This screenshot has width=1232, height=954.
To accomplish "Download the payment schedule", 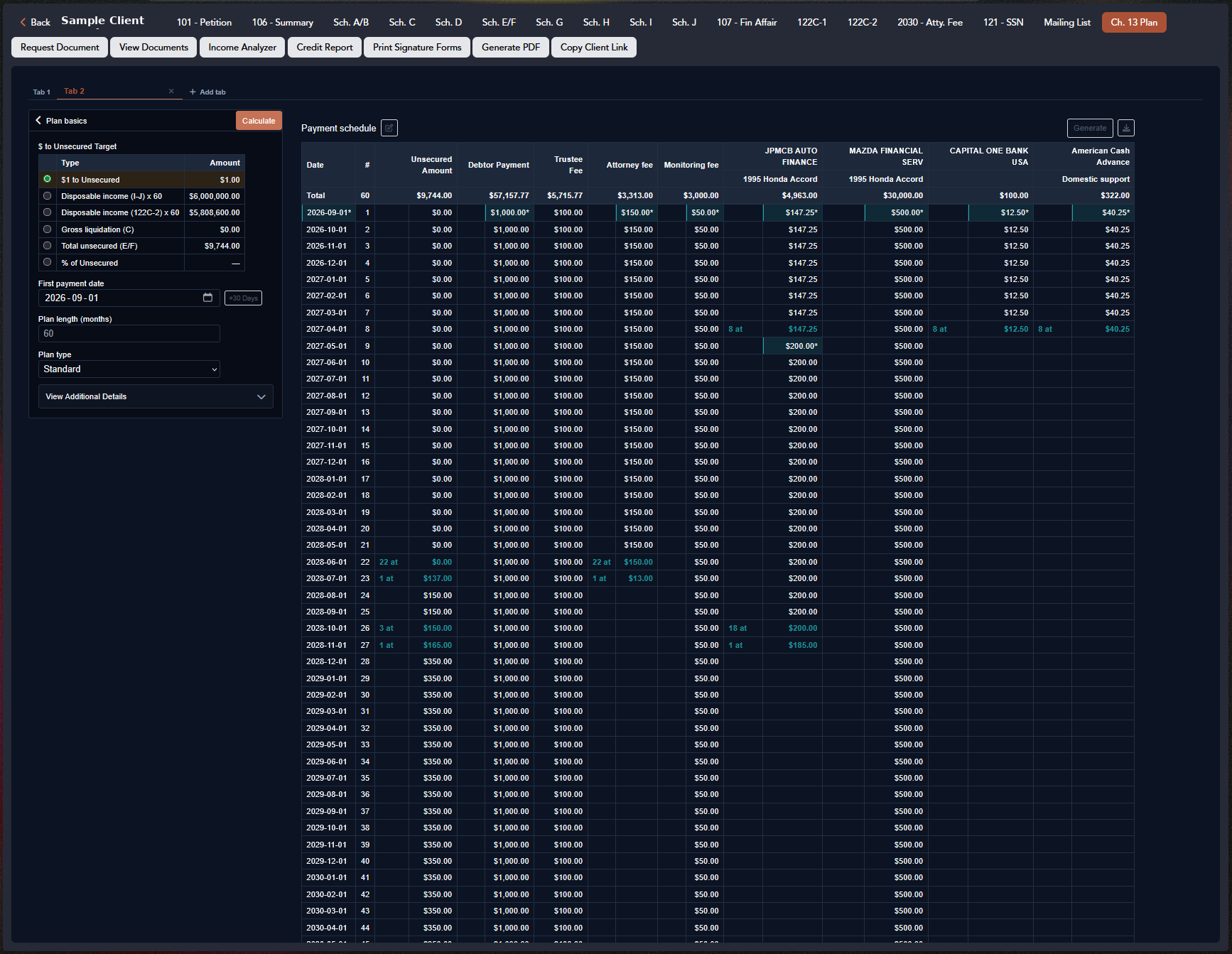I will [x=1126, y=128].
